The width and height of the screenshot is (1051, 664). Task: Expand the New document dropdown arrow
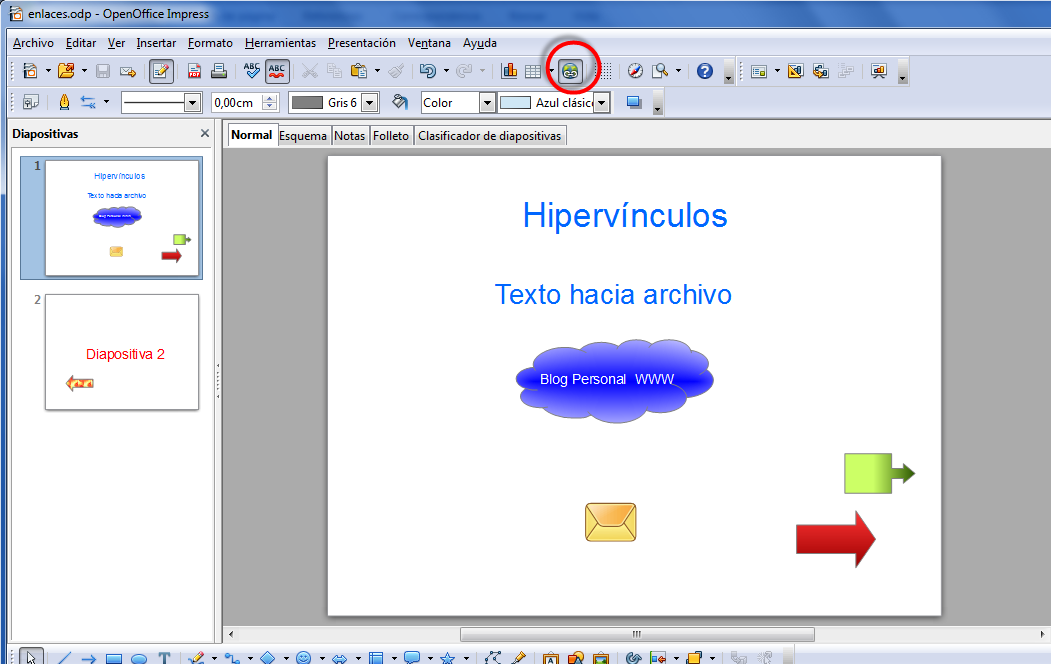click(x=48, y=71)
